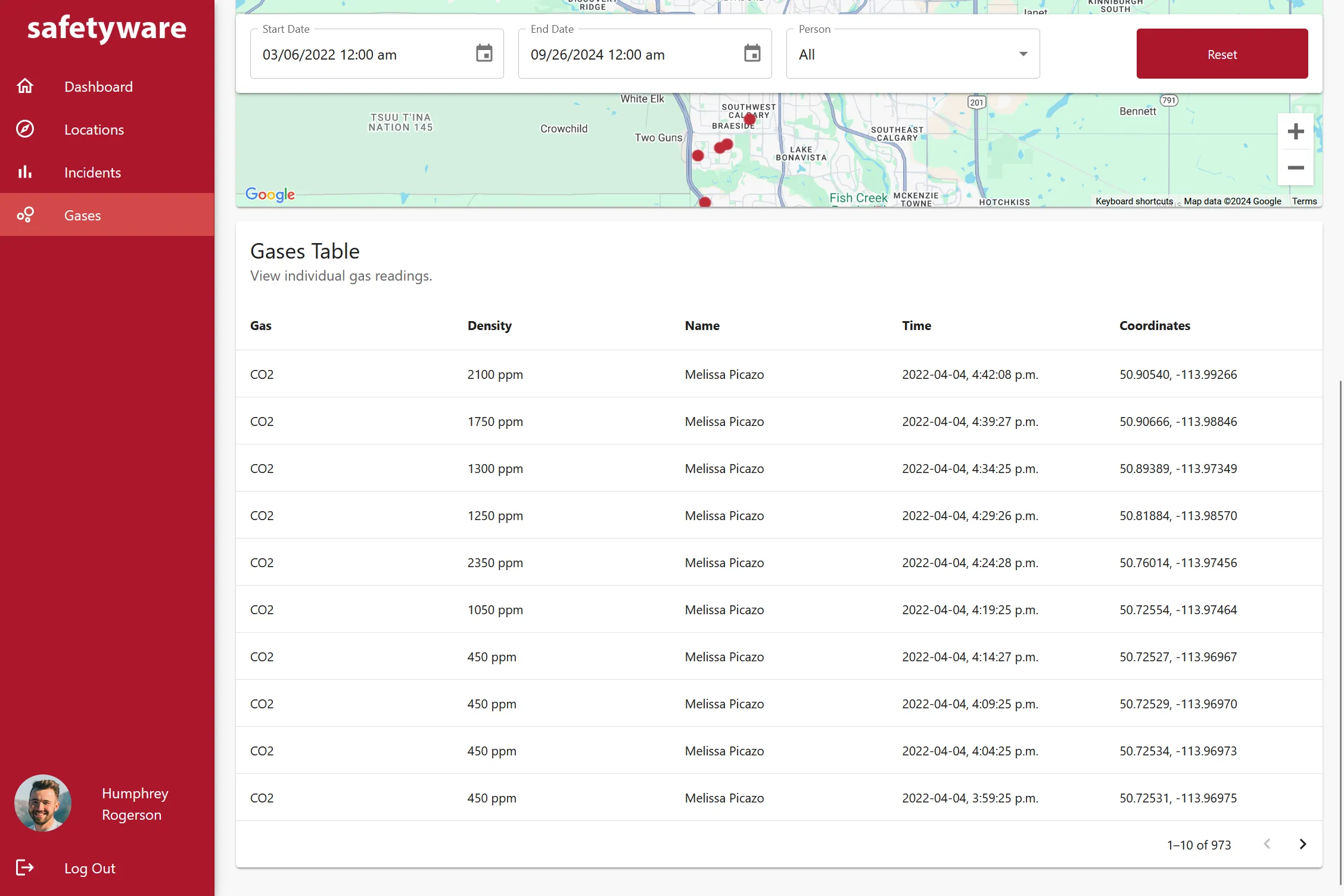Click the page vertical scrollbar

[x=1341, y=631]
